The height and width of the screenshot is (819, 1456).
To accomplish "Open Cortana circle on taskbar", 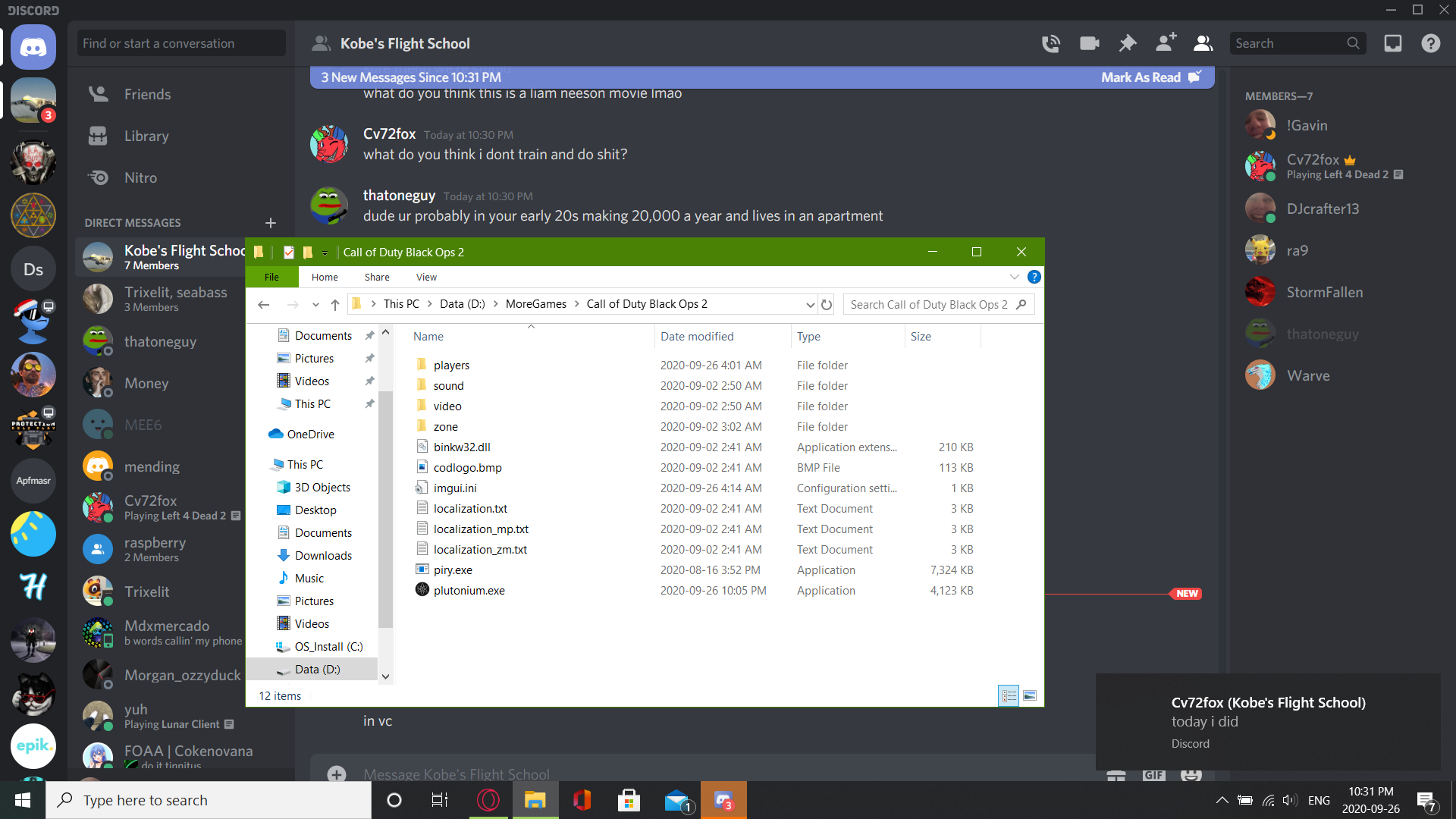I will pyautogui.click(x=394, y=800).
